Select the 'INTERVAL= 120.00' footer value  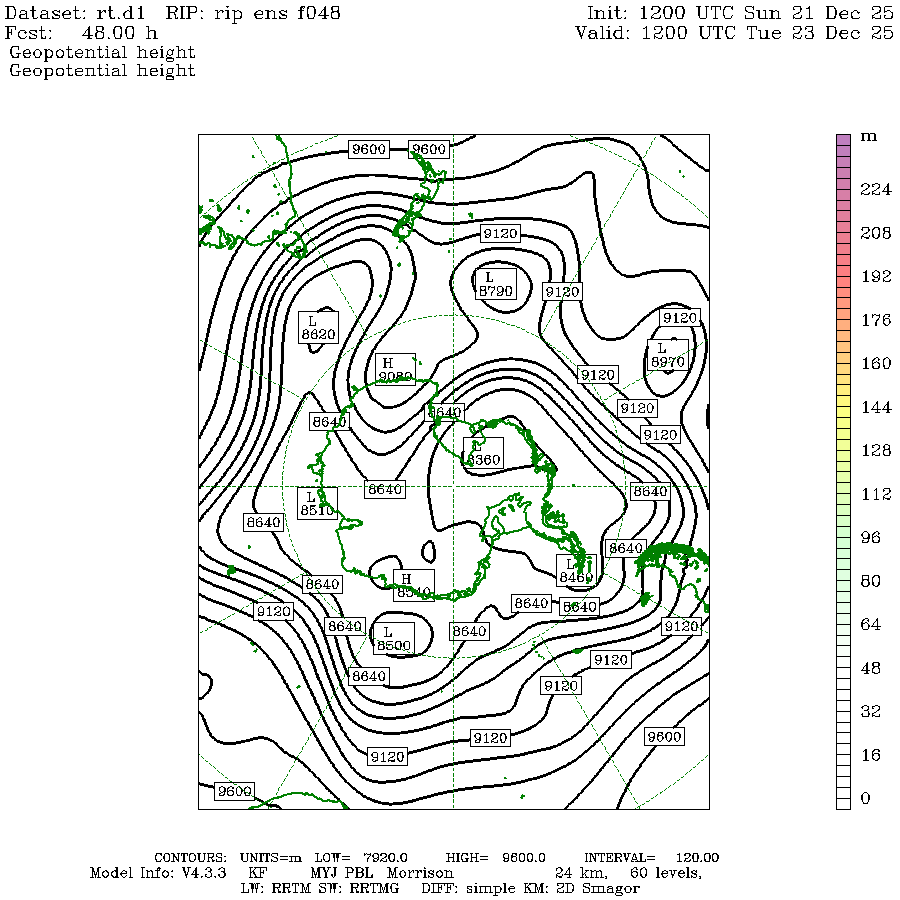pyautogui.click(x=651, y=858)
